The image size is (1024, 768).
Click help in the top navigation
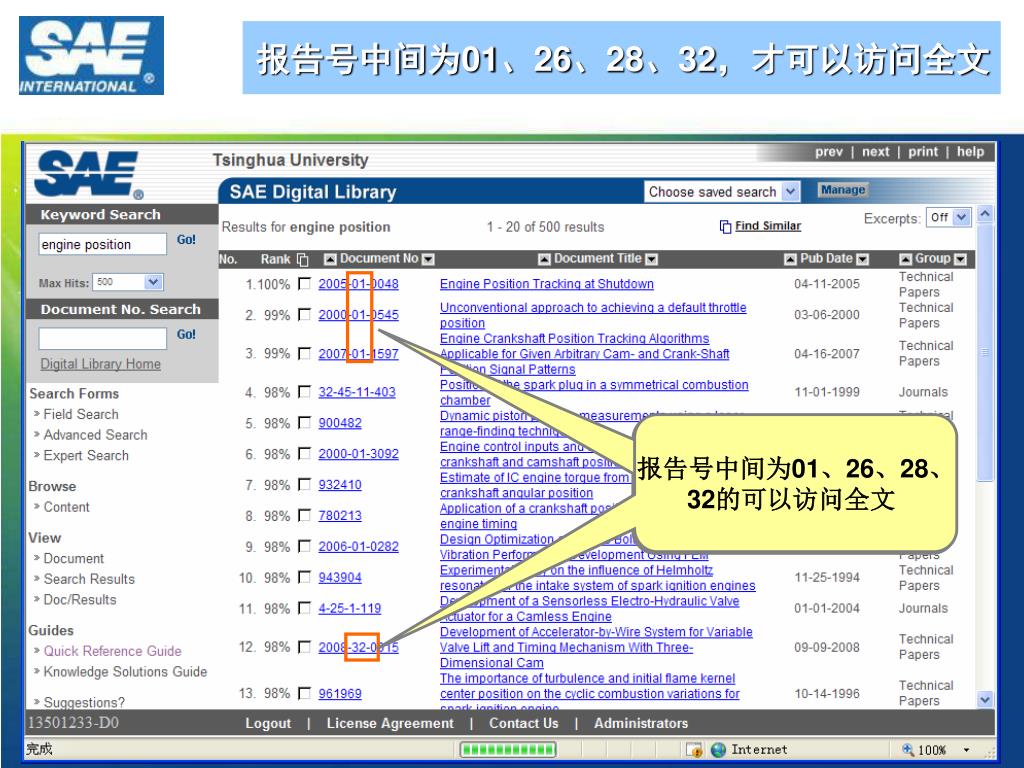coord(970,152)
